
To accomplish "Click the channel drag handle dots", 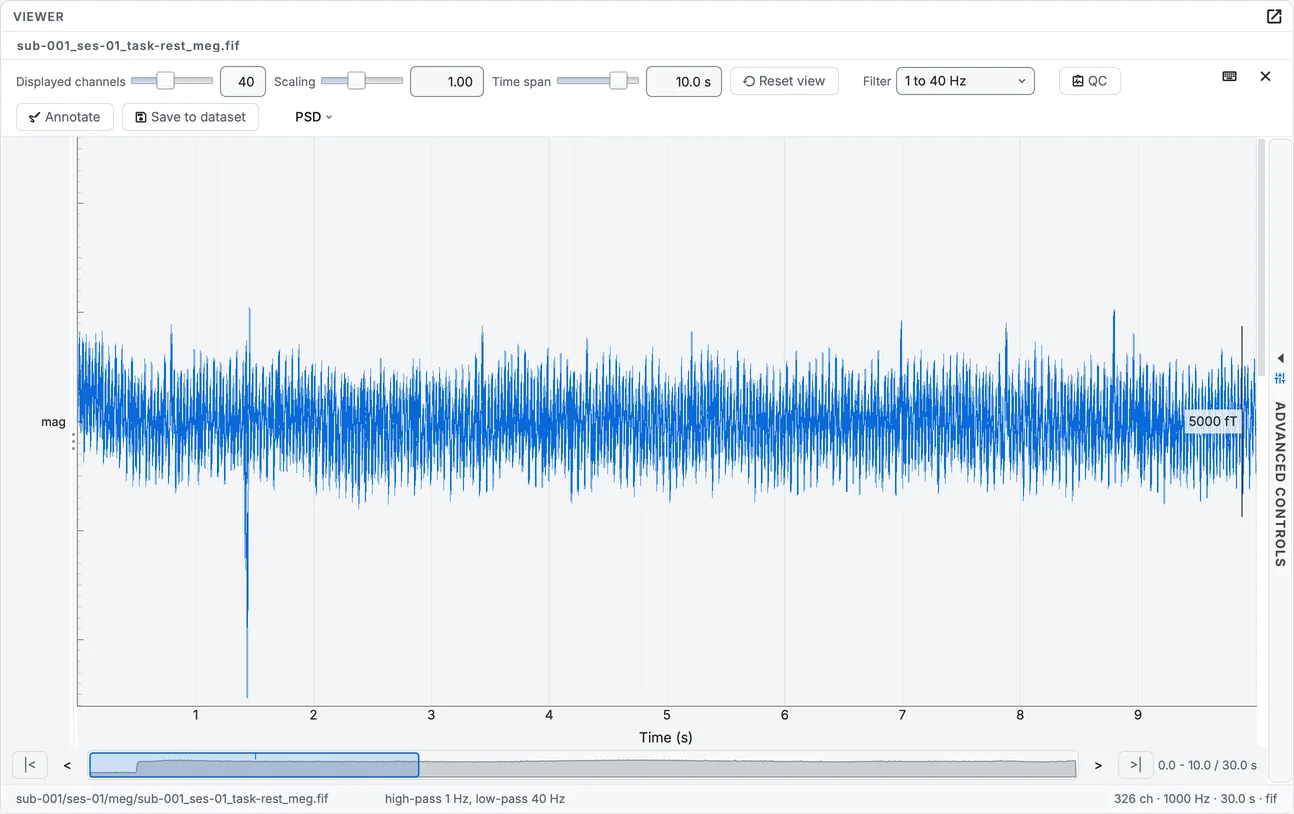I will (73, 442).
